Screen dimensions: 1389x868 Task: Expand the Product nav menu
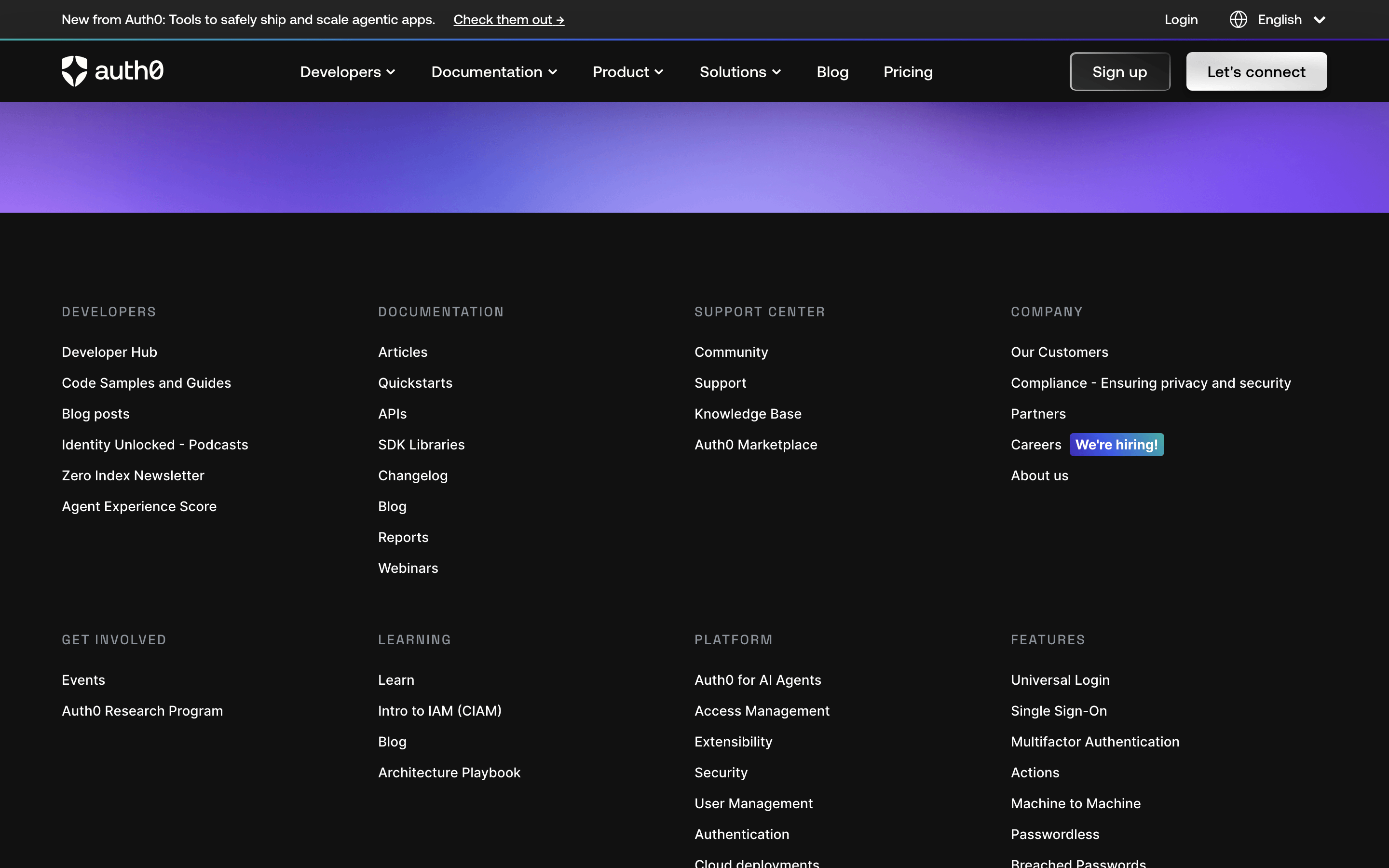(628, 72)
